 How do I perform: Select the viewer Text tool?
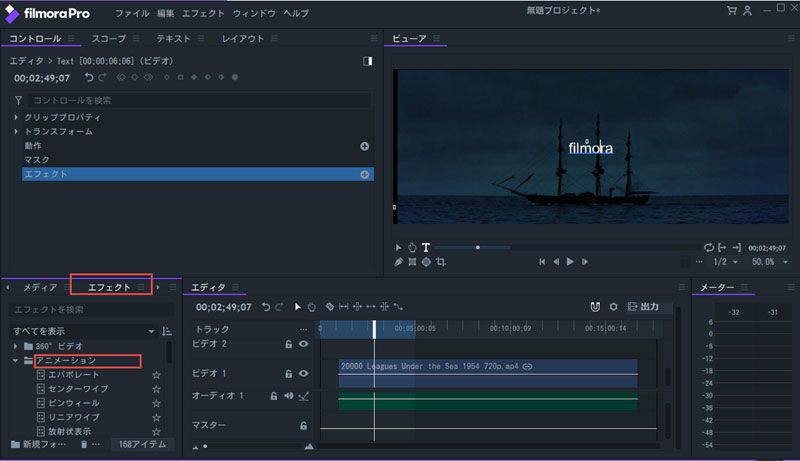pos(426,247)
